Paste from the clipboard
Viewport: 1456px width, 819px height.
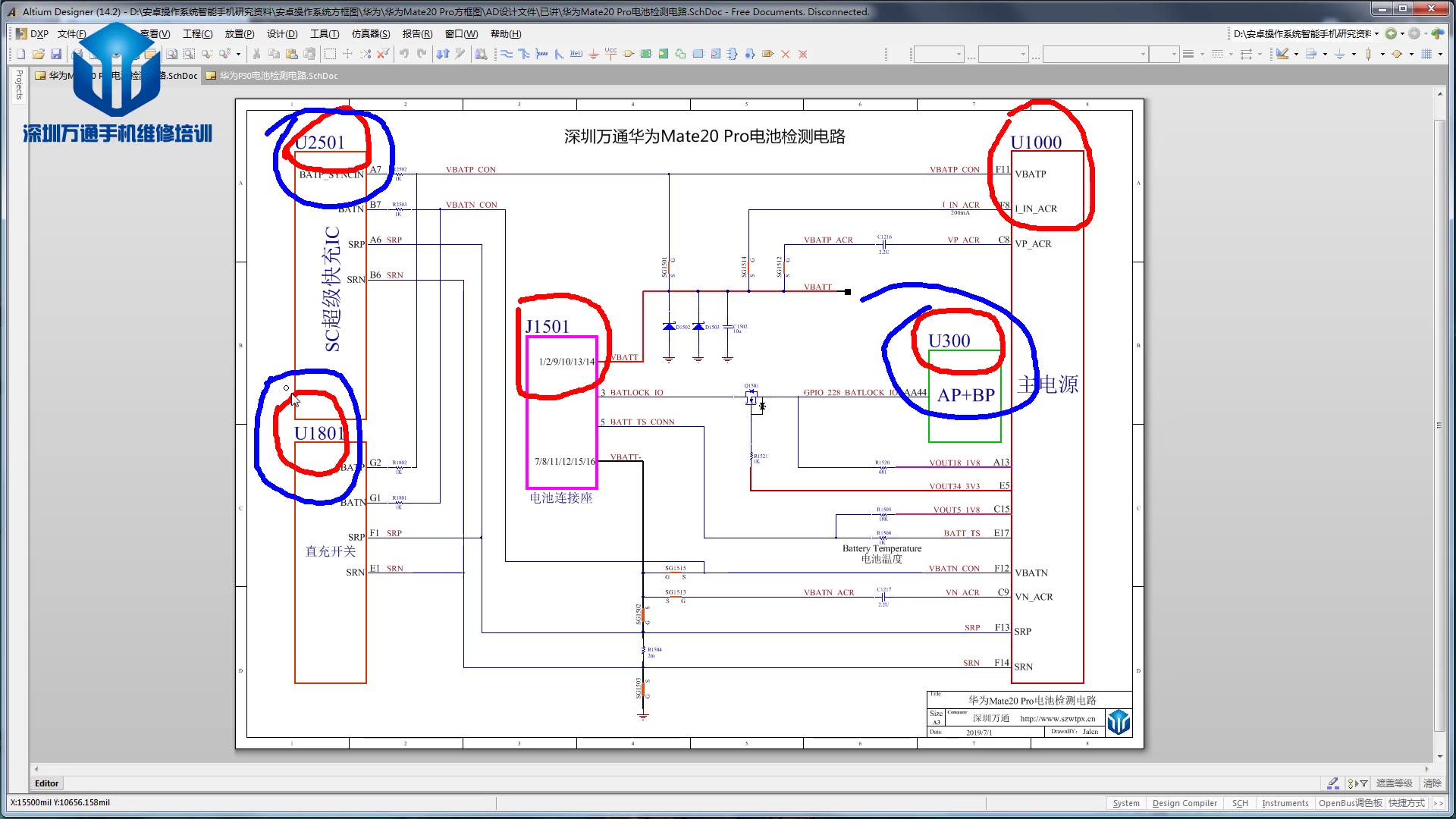[291, 54]
